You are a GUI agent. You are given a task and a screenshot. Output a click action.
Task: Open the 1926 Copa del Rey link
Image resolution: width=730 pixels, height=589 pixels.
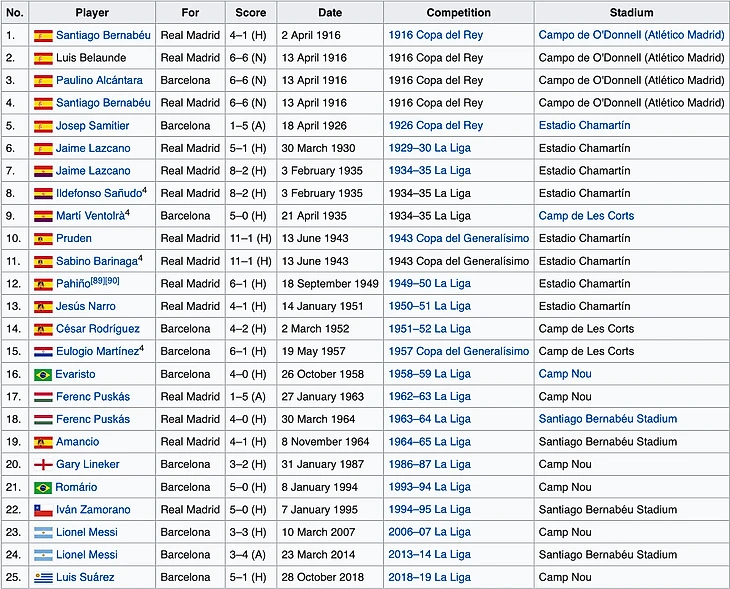pyautogui.click(x=436, y=126)
